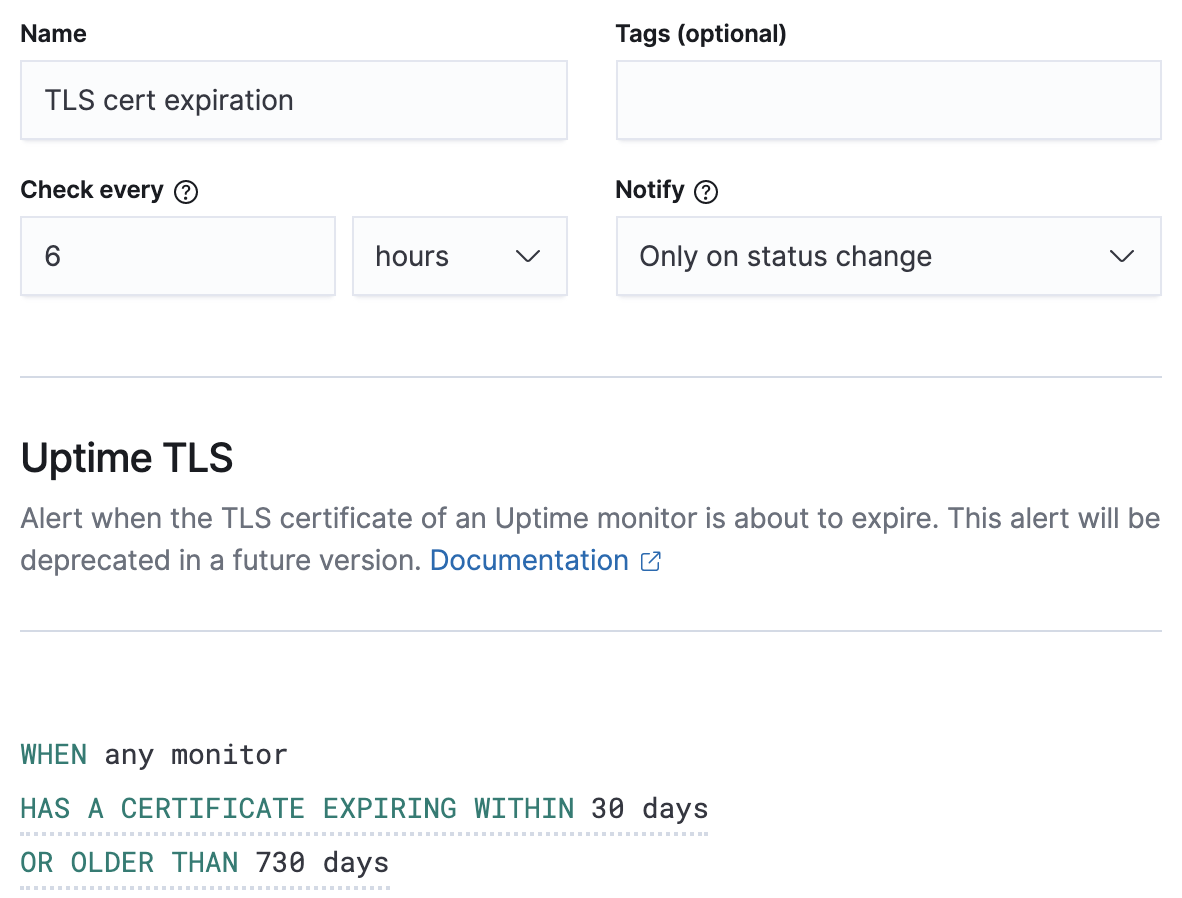Click the 'WHEN any monitor' expression

coord(154,754)
